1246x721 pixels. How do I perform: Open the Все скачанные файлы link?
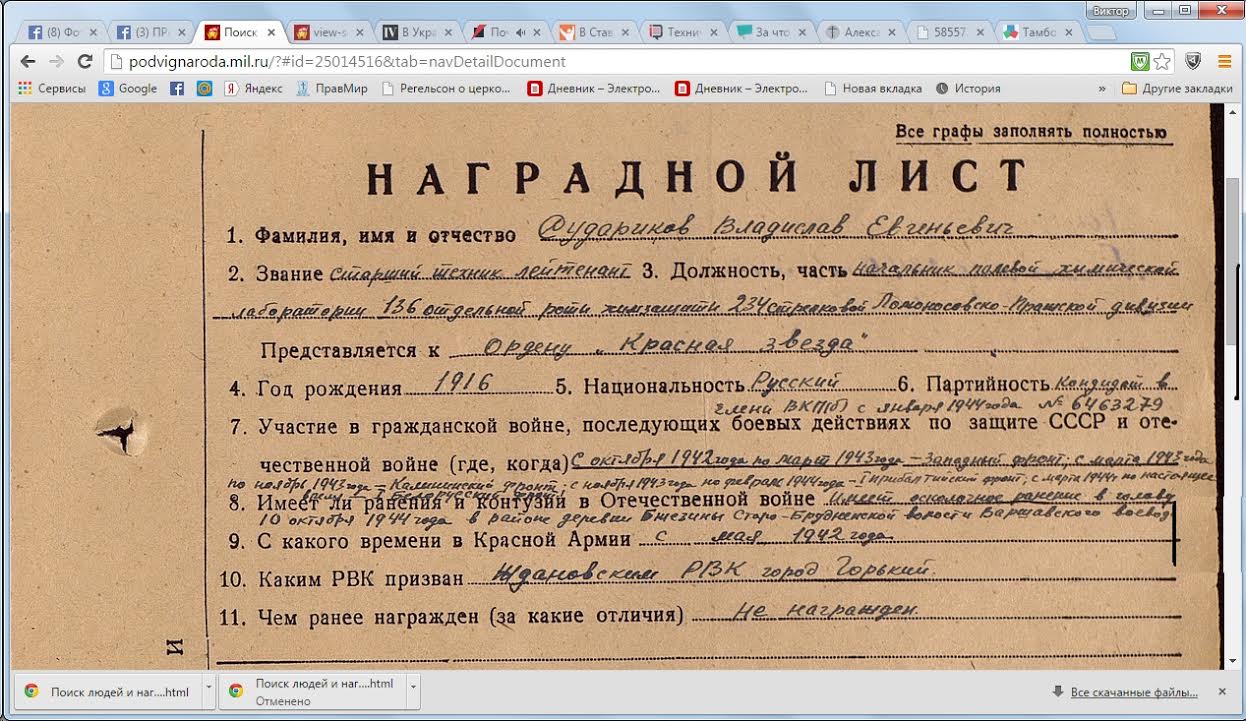(x=1133, y=692)
